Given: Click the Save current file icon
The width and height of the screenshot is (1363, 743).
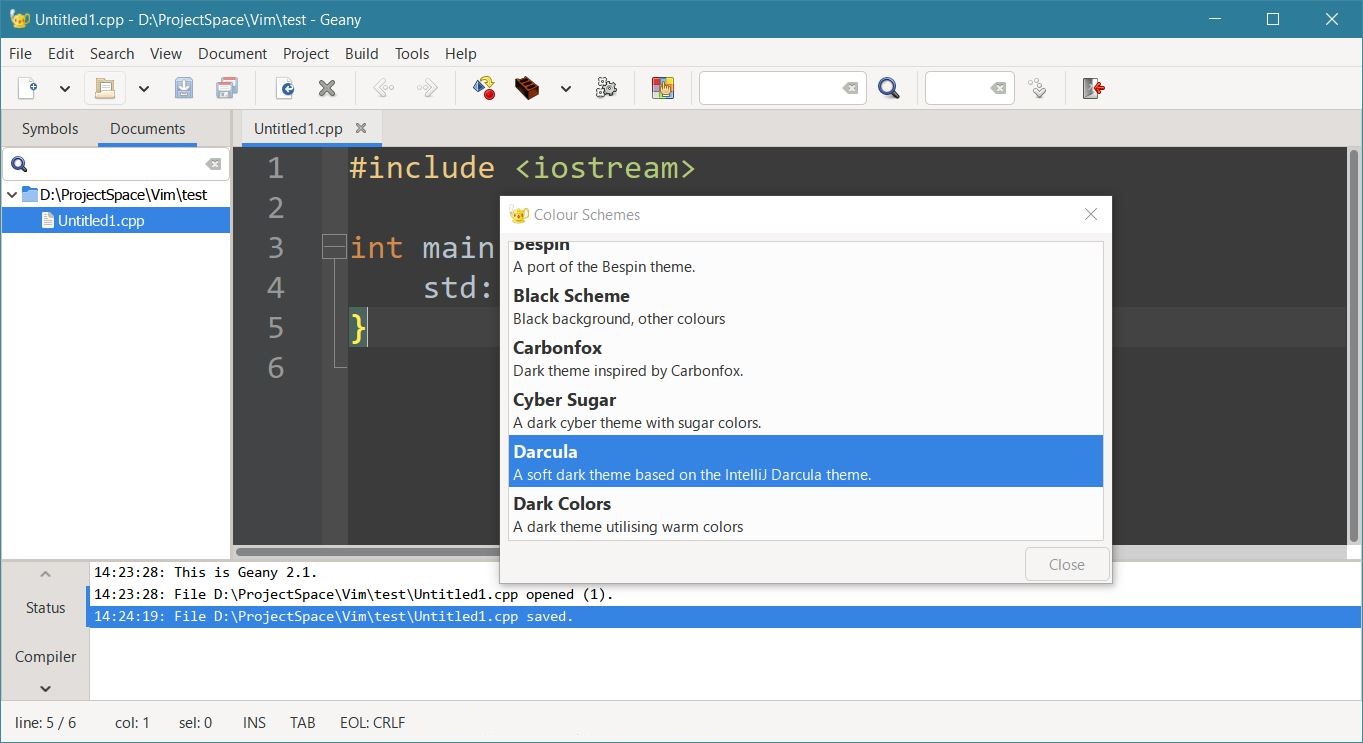Looking at the screenshot, I should 184,89.
